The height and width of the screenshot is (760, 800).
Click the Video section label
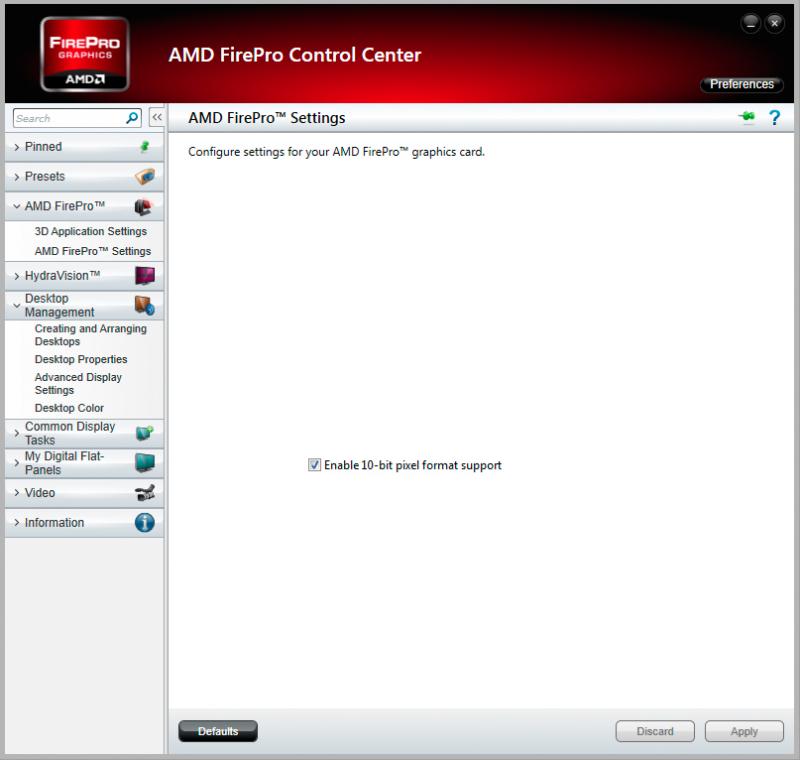coord(40,493)
